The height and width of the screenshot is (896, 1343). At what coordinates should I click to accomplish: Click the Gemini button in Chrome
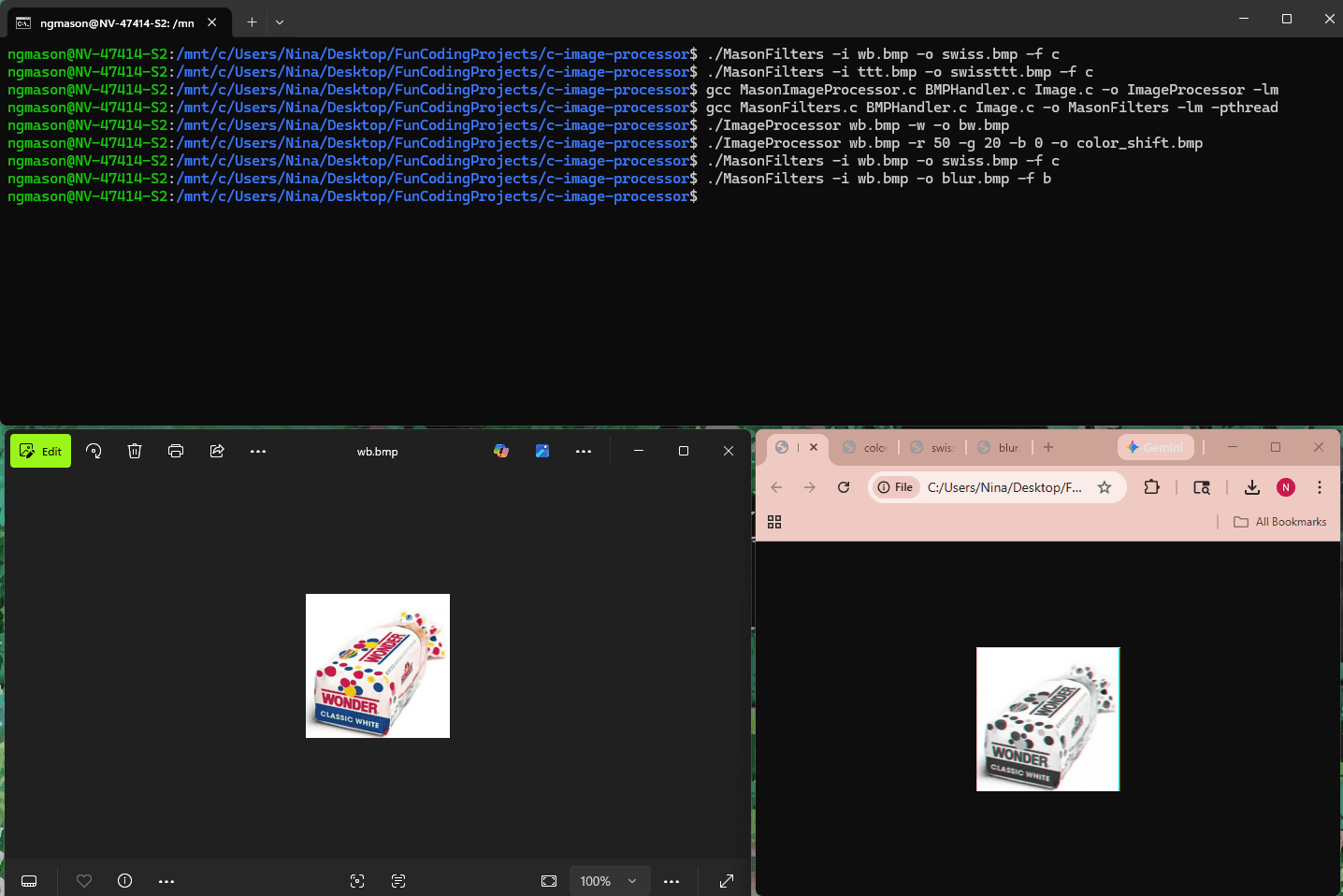[x=1156, y=447]
